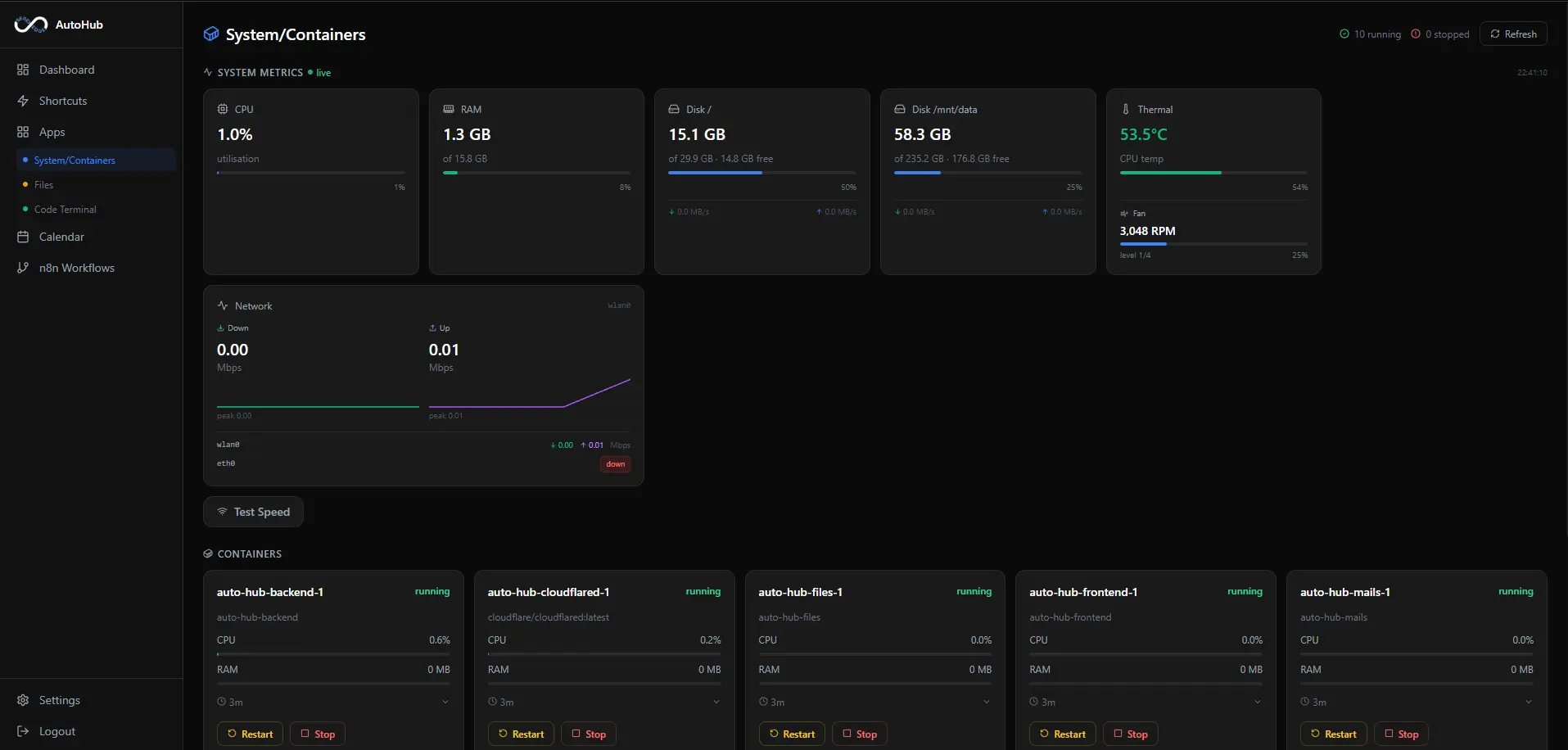
Task: Expand the auto-hub-backend-1 container details chevron
Action: click(x=445, y=702)
